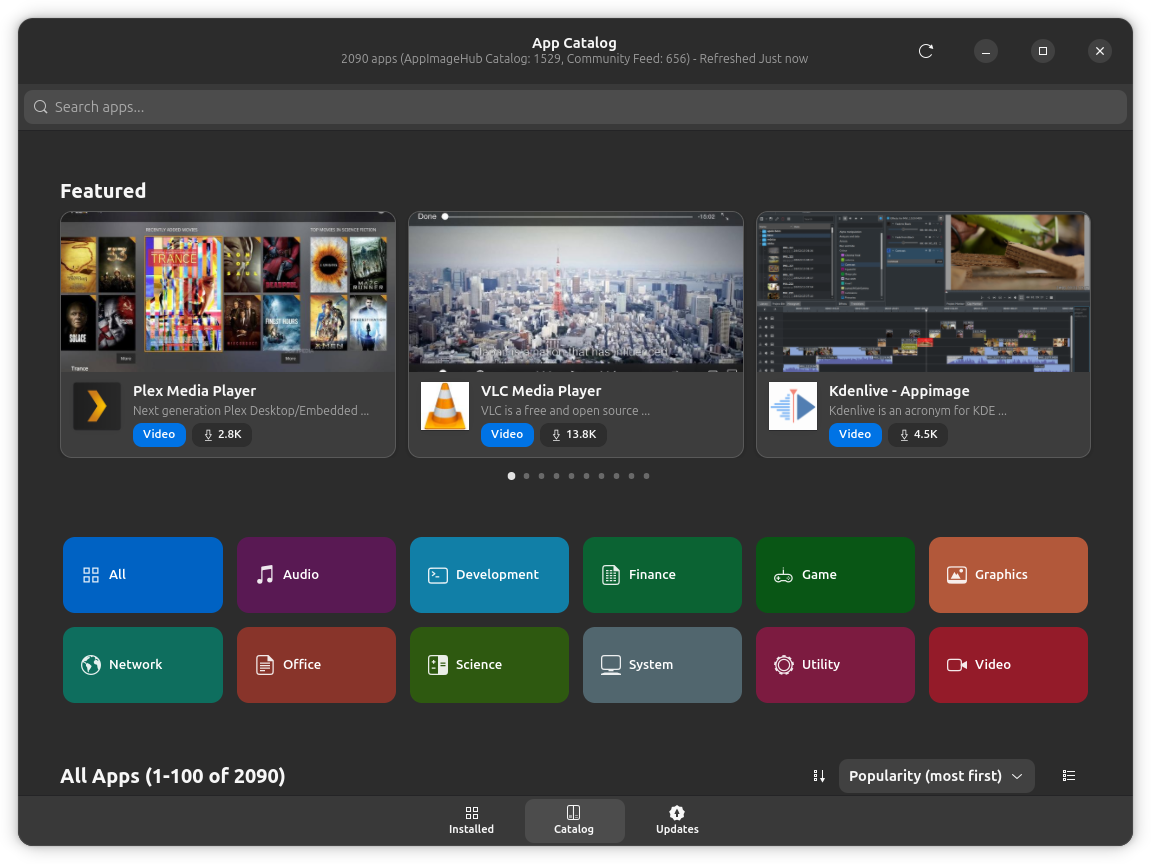The height and width of the screenshot is (864, 1151).
Task: Click the Kdenlive app icon
Action: [x=793, y=406]
